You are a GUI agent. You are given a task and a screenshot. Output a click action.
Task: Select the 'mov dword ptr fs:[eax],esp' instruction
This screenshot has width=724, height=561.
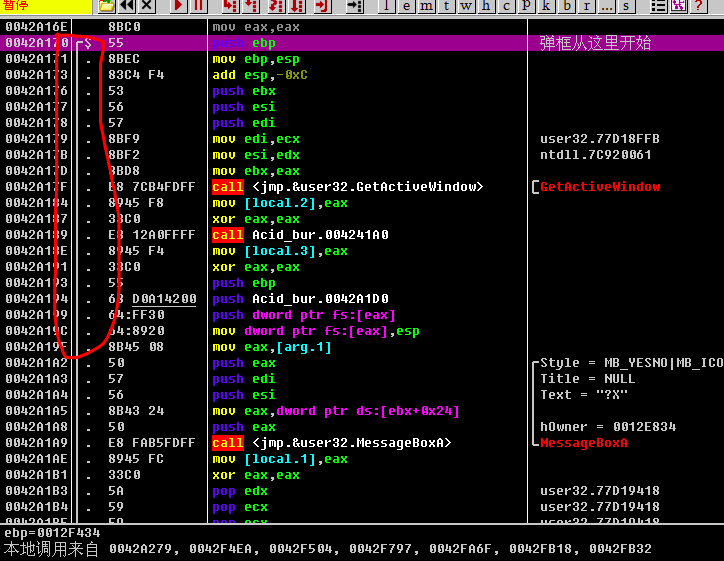316,331
